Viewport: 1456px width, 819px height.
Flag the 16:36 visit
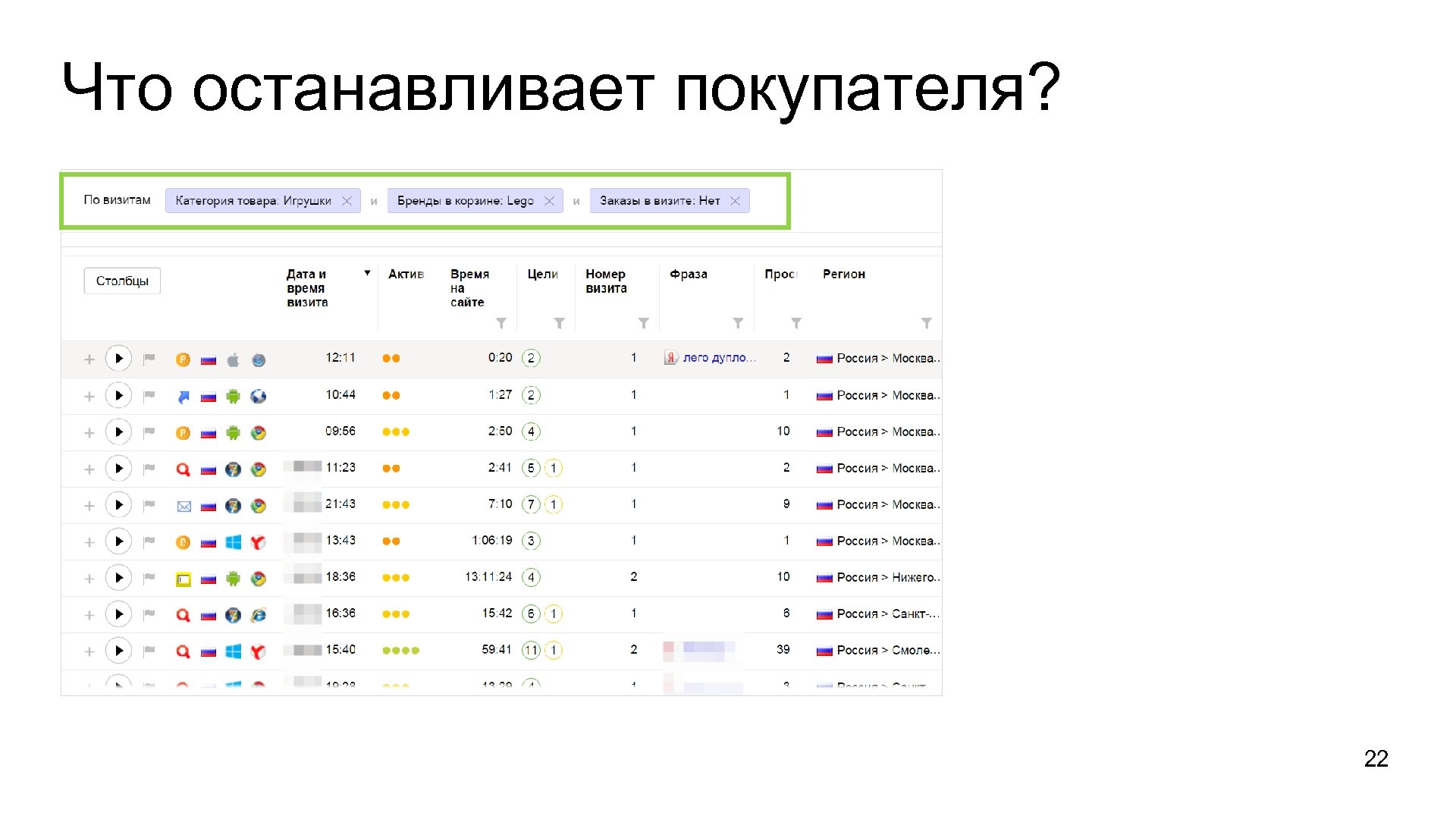[149, 614]
